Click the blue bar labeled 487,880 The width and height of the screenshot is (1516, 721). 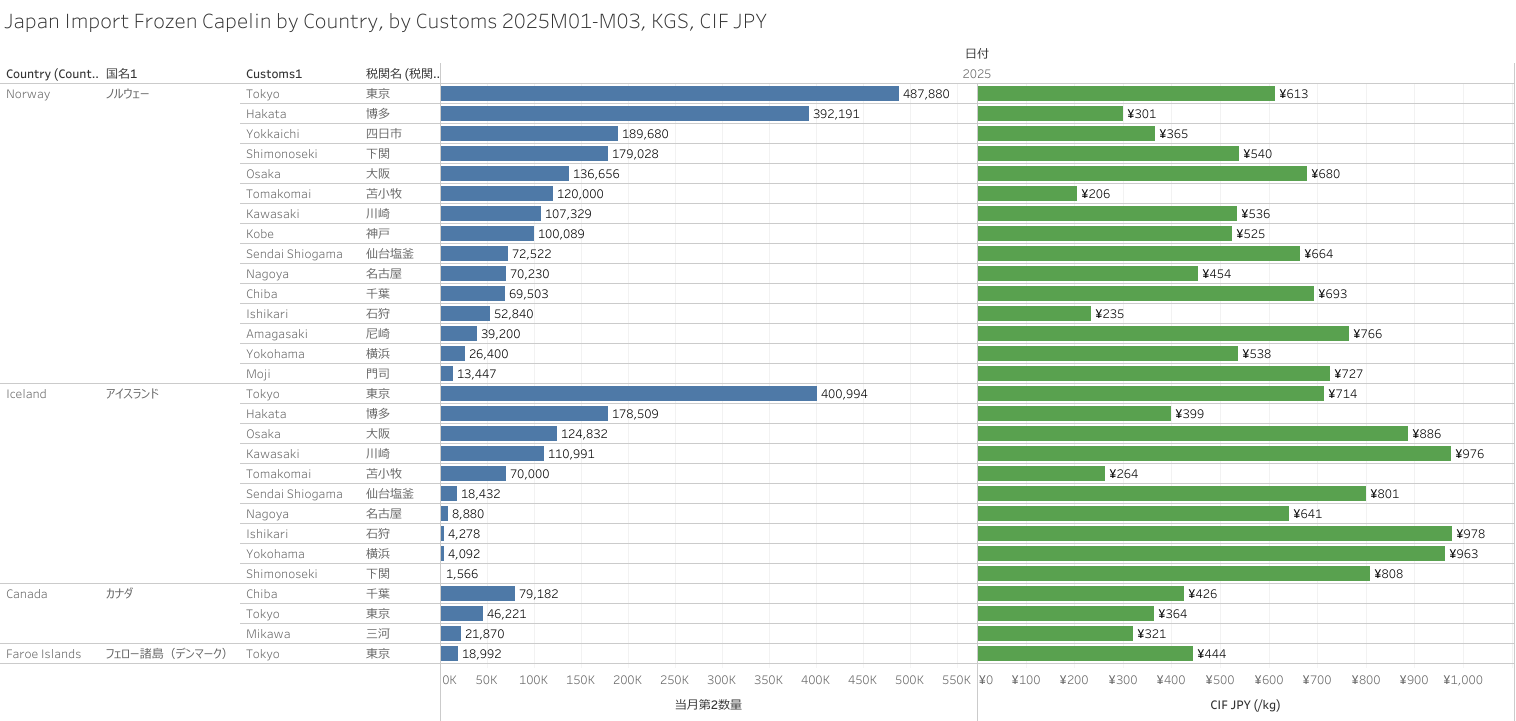coord(669,93)
